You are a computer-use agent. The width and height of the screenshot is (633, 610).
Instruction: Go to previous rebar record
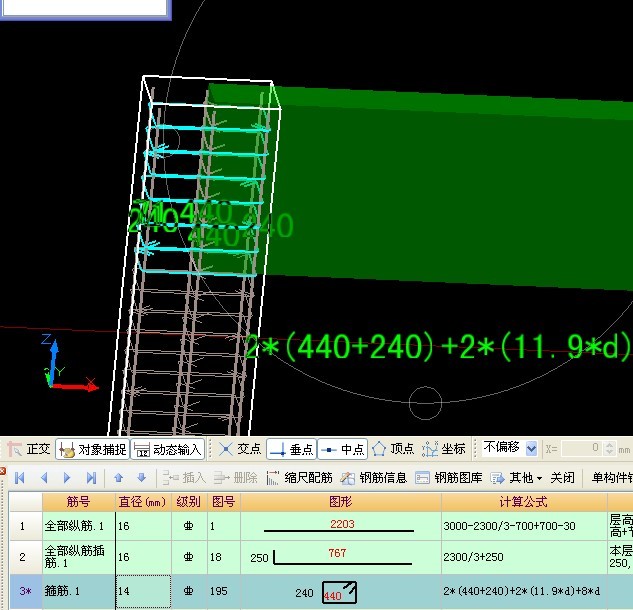(44, 478)
